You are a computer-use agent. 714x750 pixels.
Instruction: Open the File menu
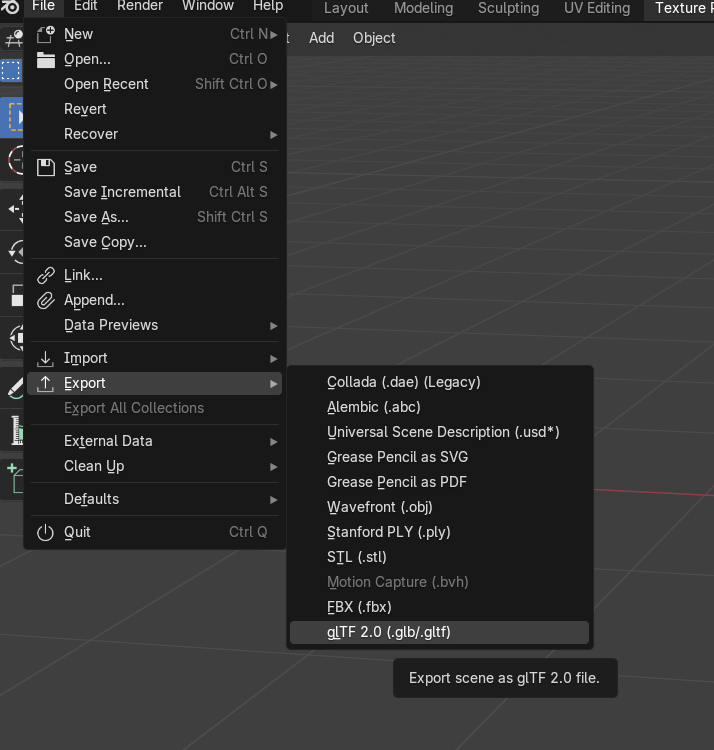pyautogui.click(x=44, y=6)
